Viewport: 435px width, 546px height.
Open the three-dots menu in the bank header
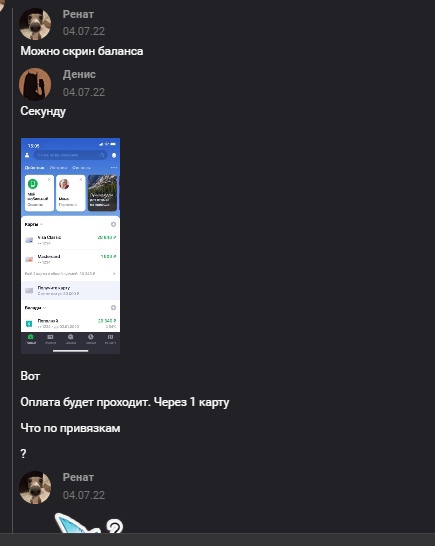(114, 167)
